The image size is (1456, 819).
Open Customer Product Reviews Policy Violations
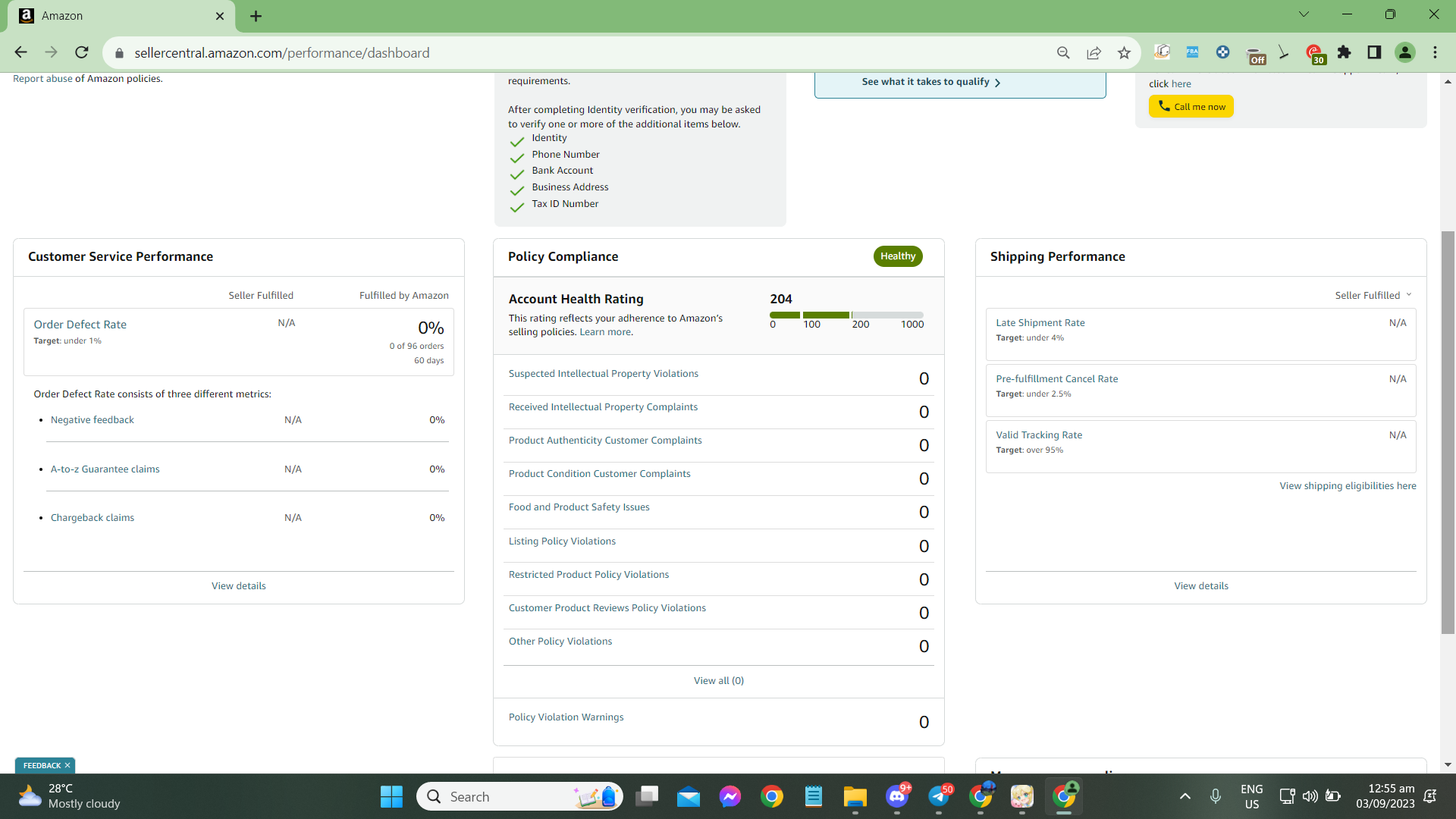point(607,608)
